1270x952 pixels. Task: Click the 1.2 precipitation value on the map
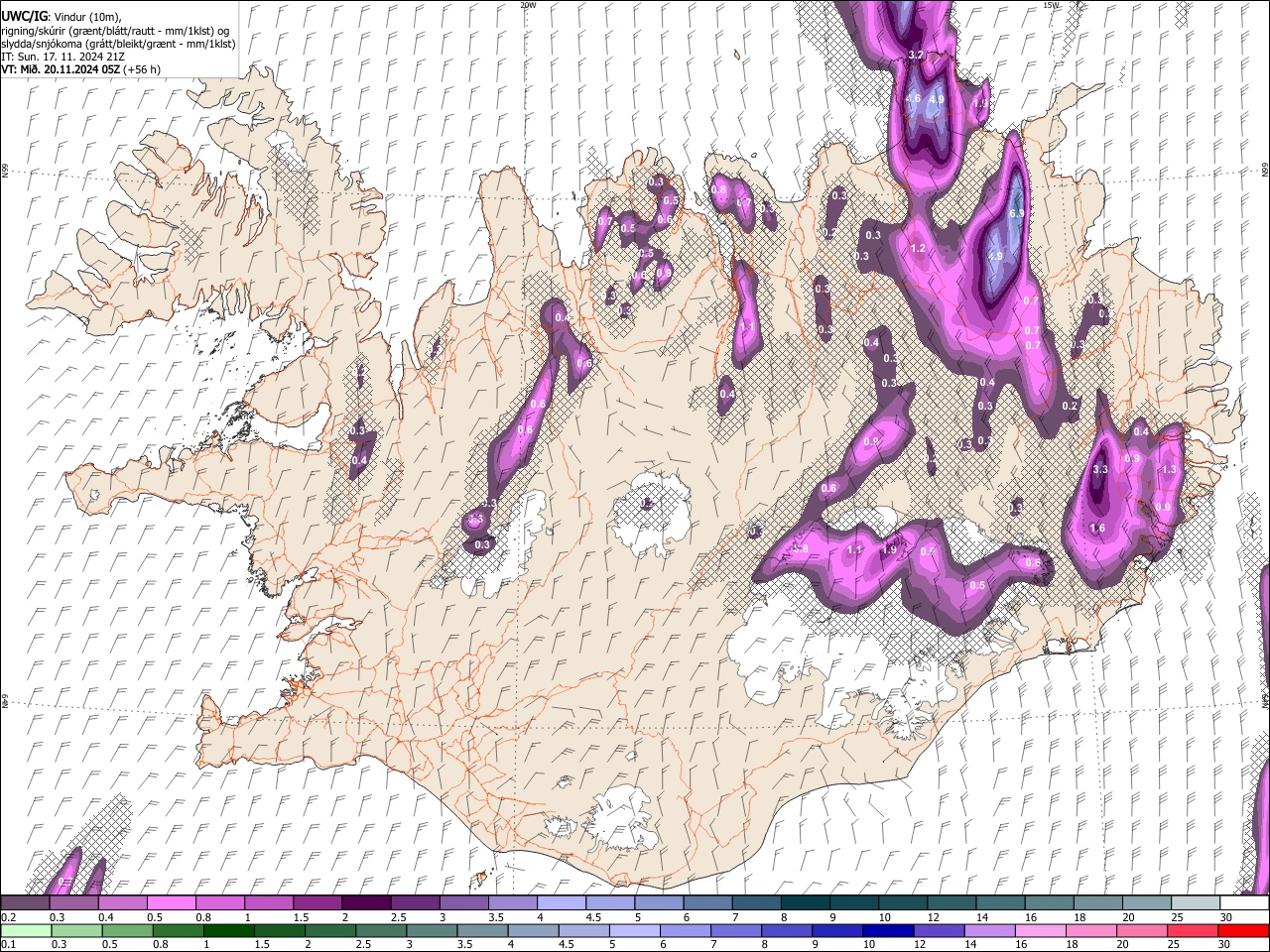click(918, 248)
